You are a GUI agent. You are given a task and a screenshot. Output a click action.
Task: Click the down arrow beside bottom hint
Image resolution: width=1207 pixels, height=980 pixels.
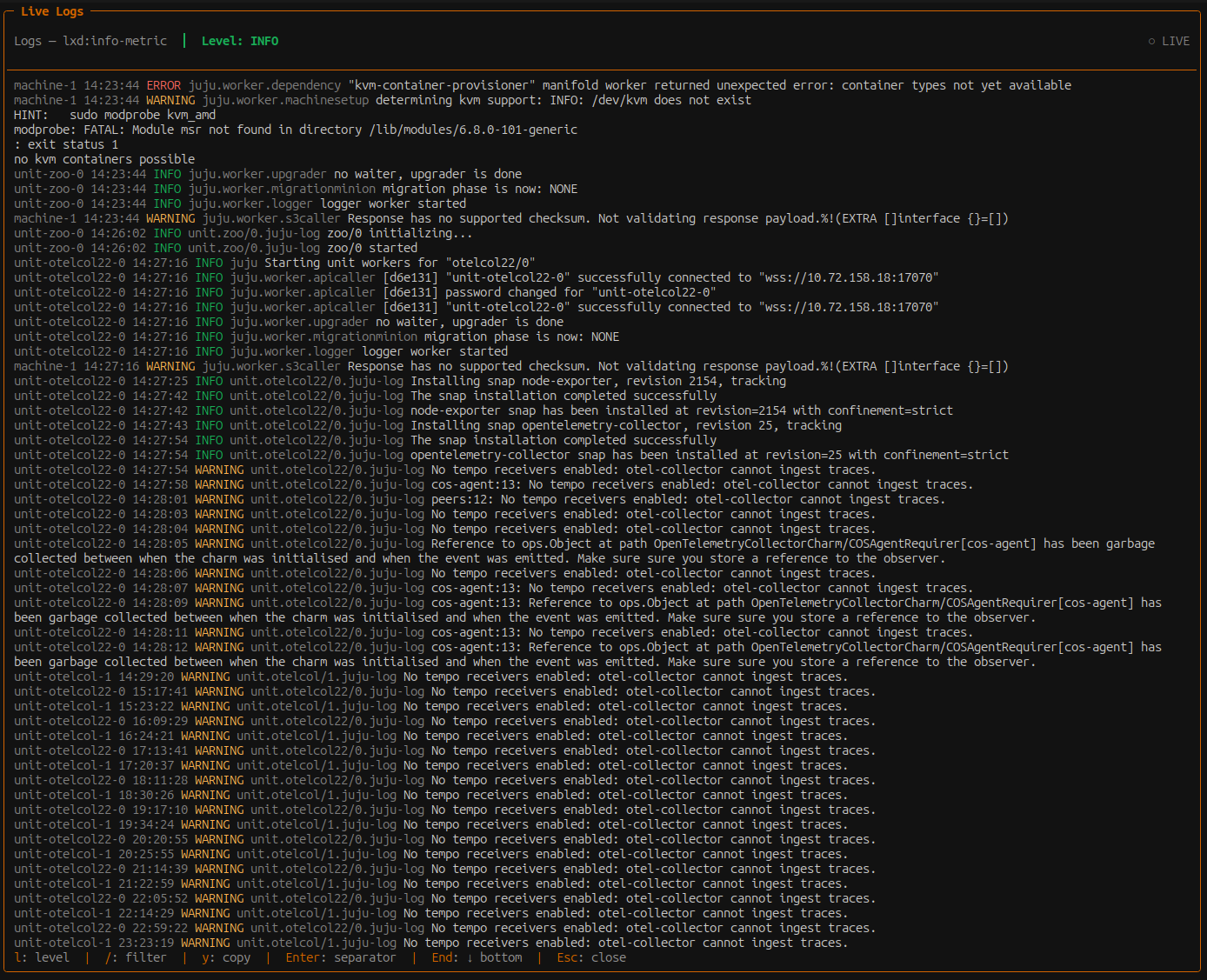pyautogui.click(x=470, y=957)
